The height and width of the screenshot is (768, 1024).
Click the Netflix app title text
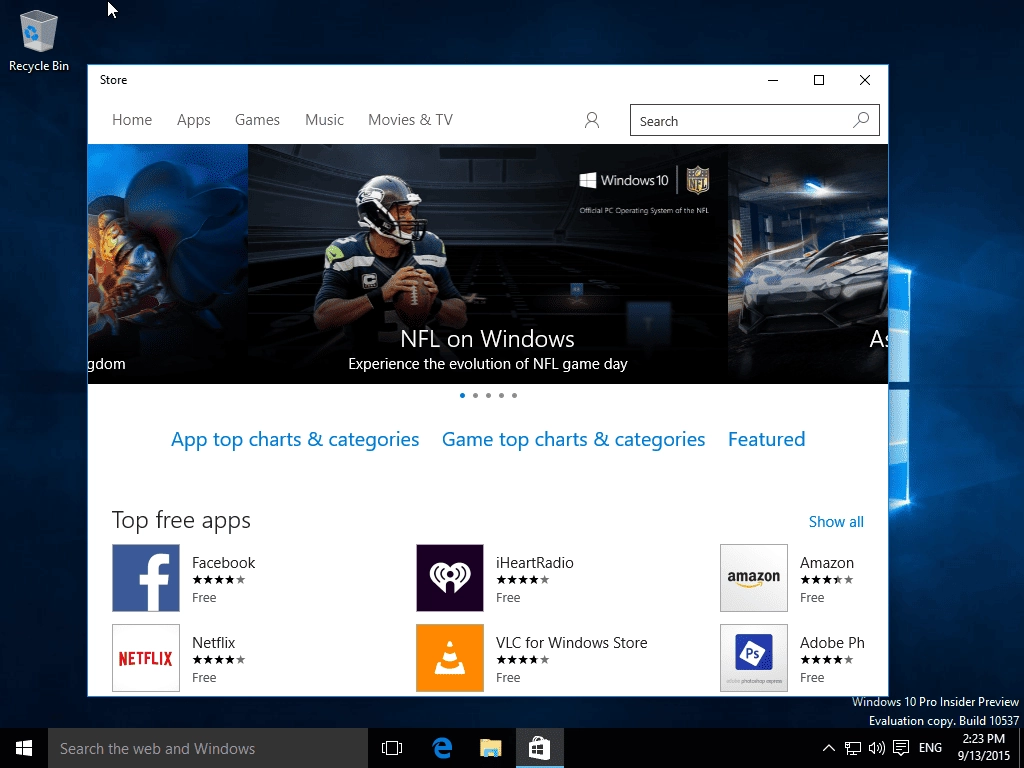point(214,643)
